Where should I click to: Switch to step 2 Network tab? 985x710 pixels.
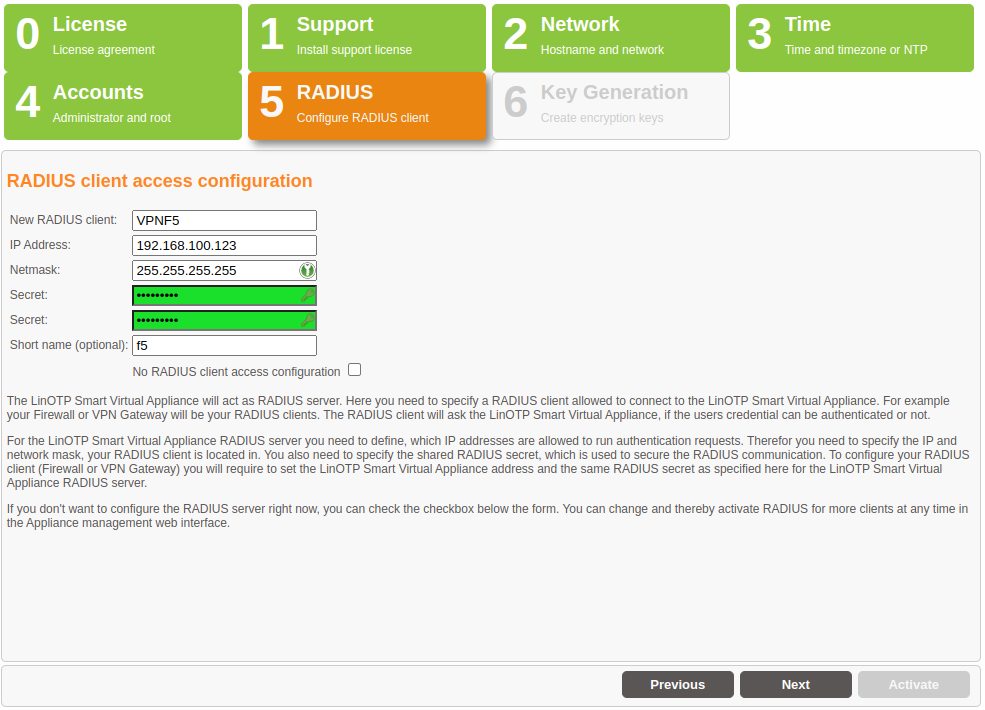(x=611, y=38)
